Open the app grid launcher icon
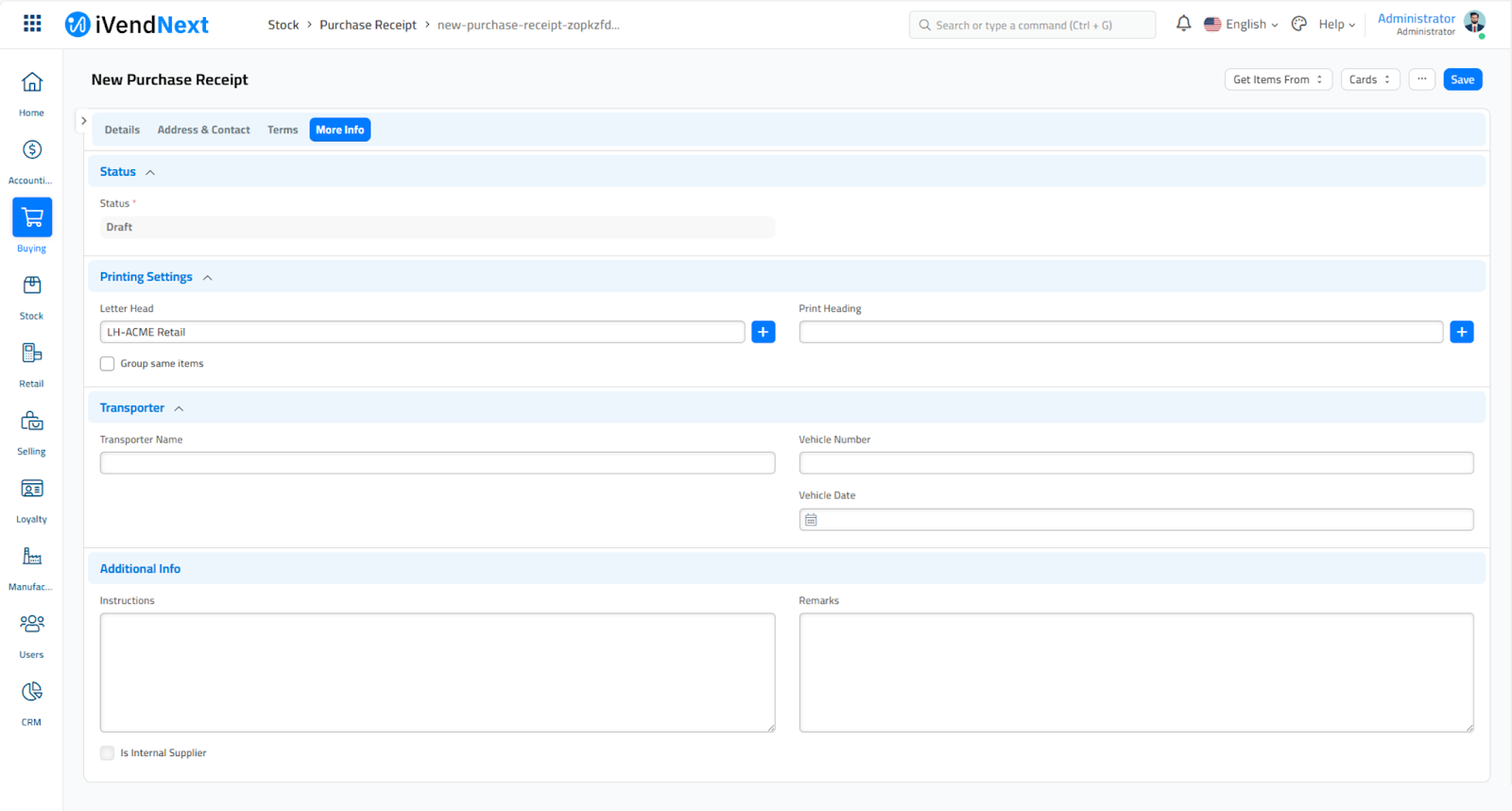 [32, 24]
